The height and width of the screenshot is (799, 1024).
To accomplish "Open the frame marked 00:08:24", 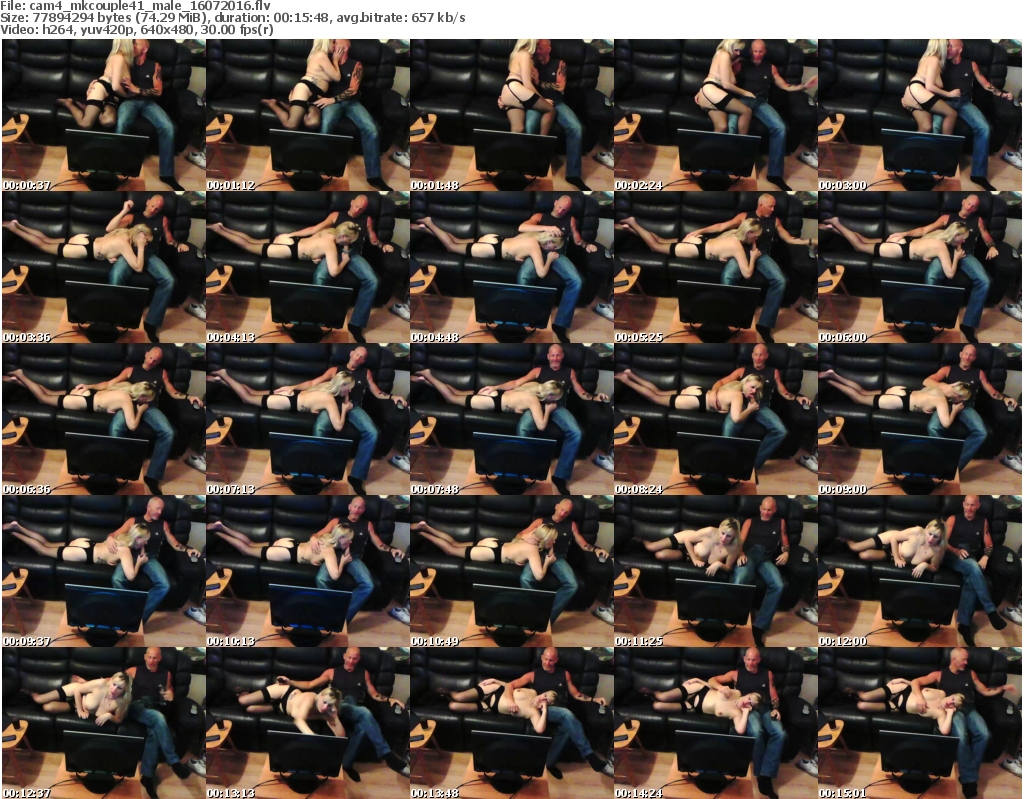I will 715,419.
